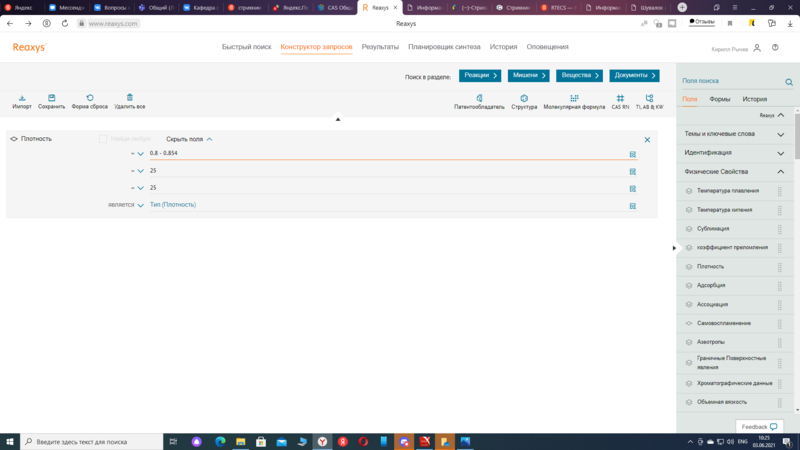This screenshot has width=800, height=450.
Task: Search in Вещества section button
Action: coord(580,76)
